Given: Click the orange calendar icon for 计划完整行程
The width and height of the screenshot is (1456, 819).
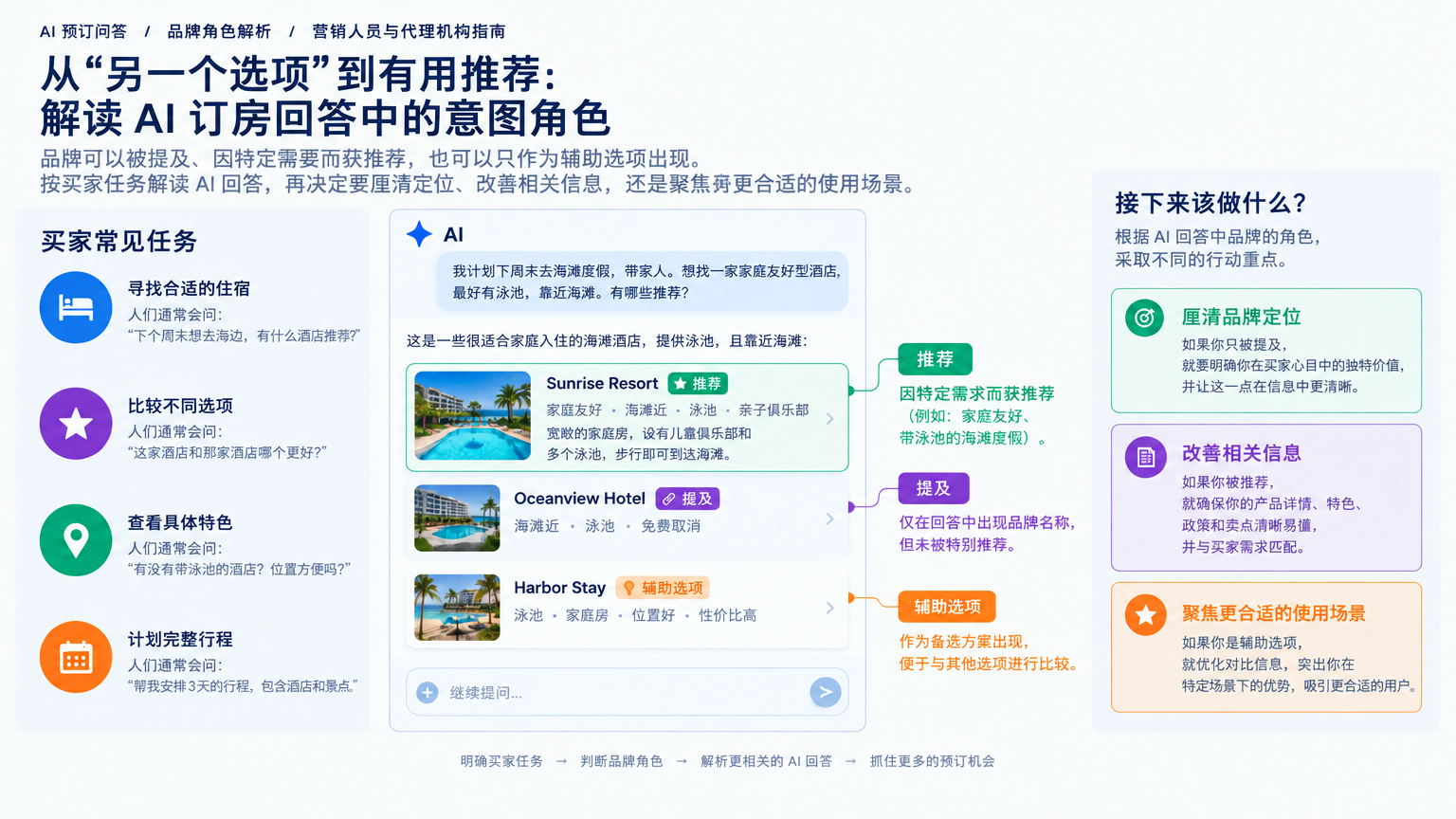Looking at the screenshot, I should click(x=76, y=657).
